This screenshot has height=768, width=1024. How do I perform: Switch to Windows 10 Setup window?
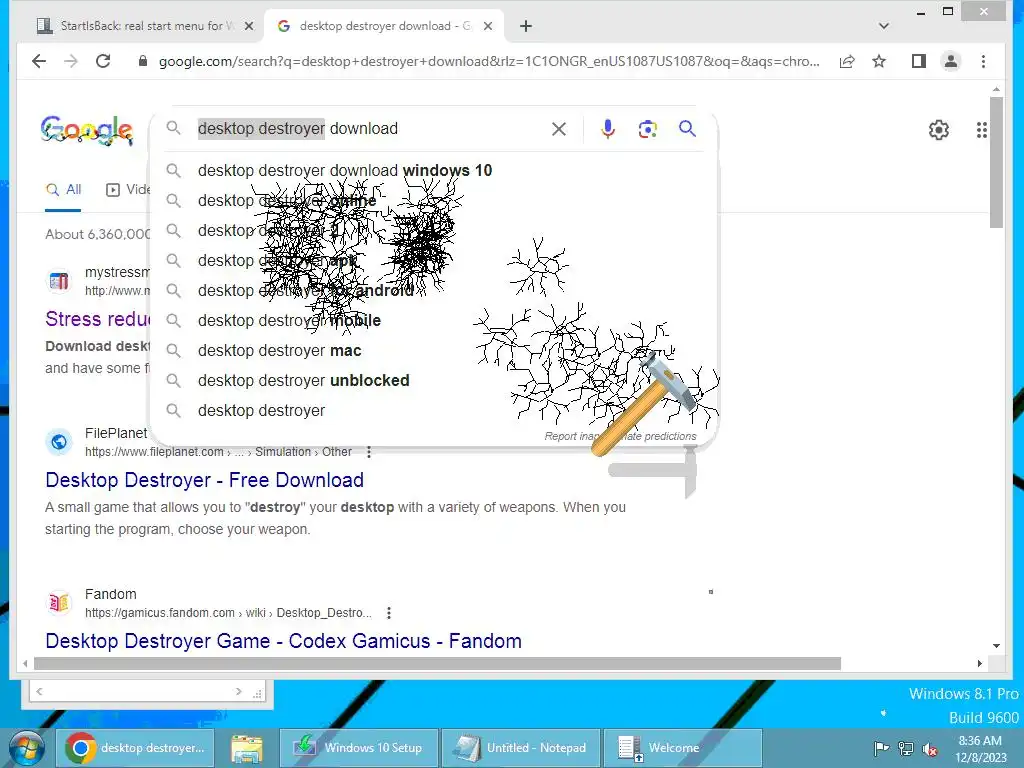tap(359, 748)
